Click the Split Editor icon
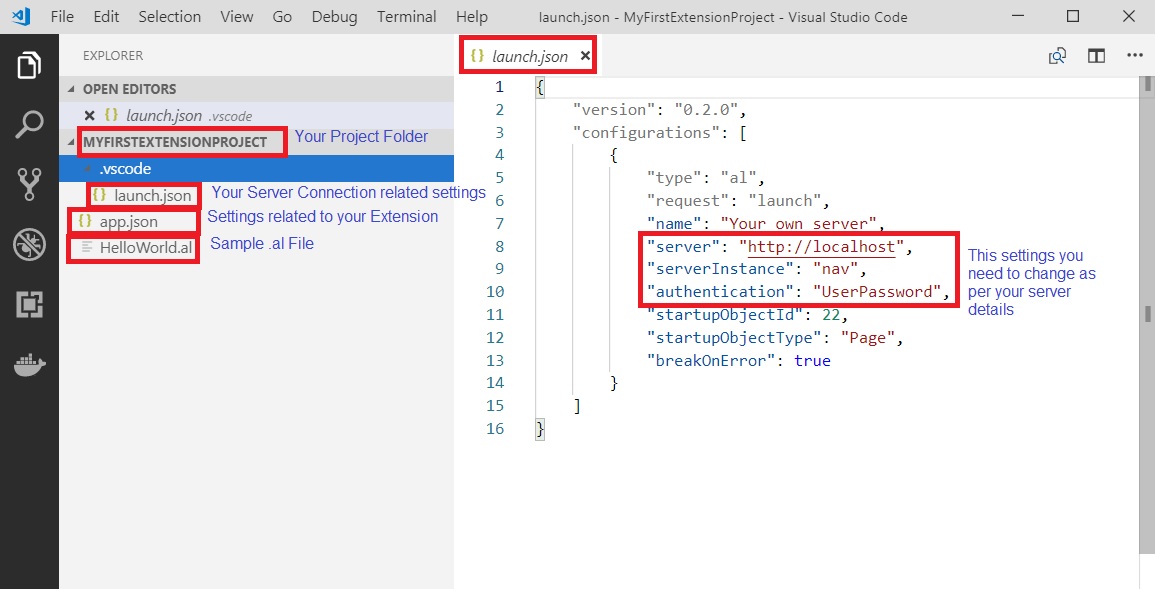This screenshot has height=589, width=1155. click(1096, 56)
